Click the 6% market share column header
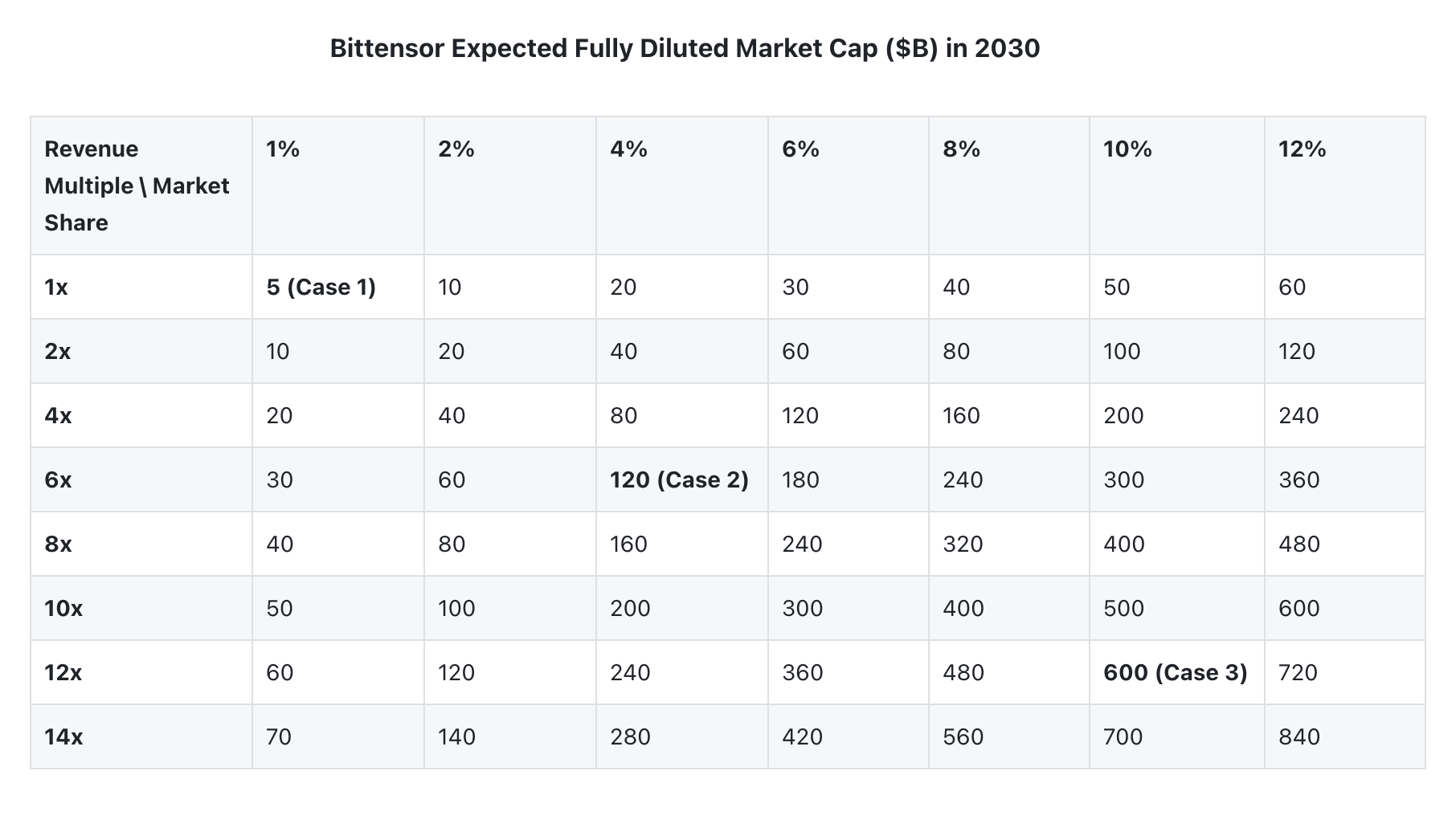The image size is (1456, 820). click(800, 149)
